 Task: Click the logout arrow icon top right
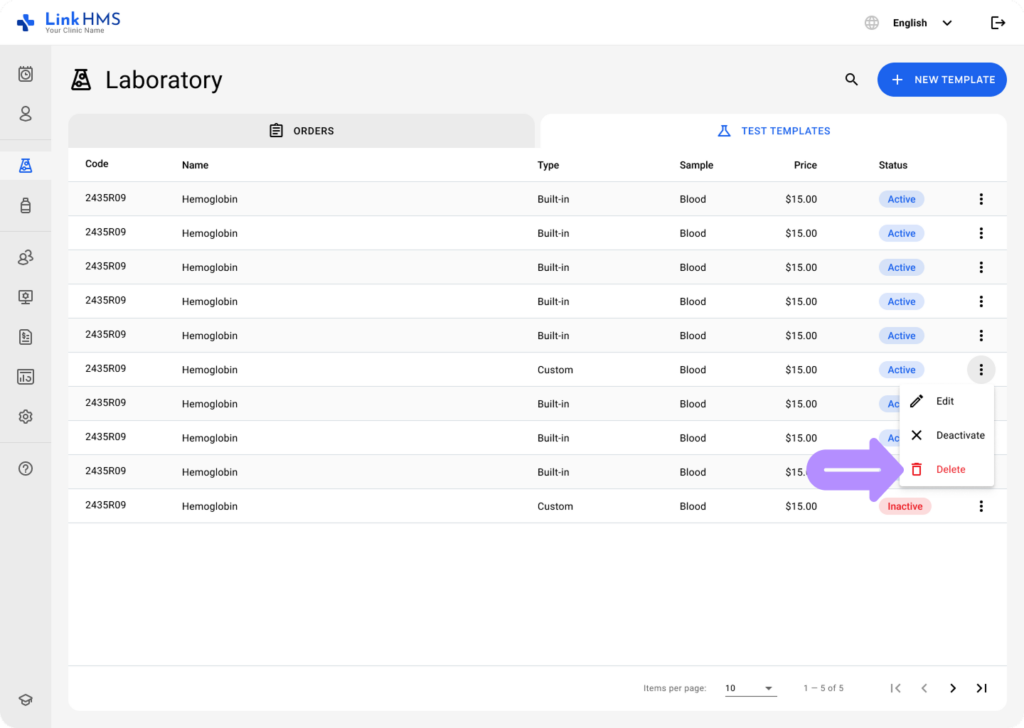coord(998,22)
